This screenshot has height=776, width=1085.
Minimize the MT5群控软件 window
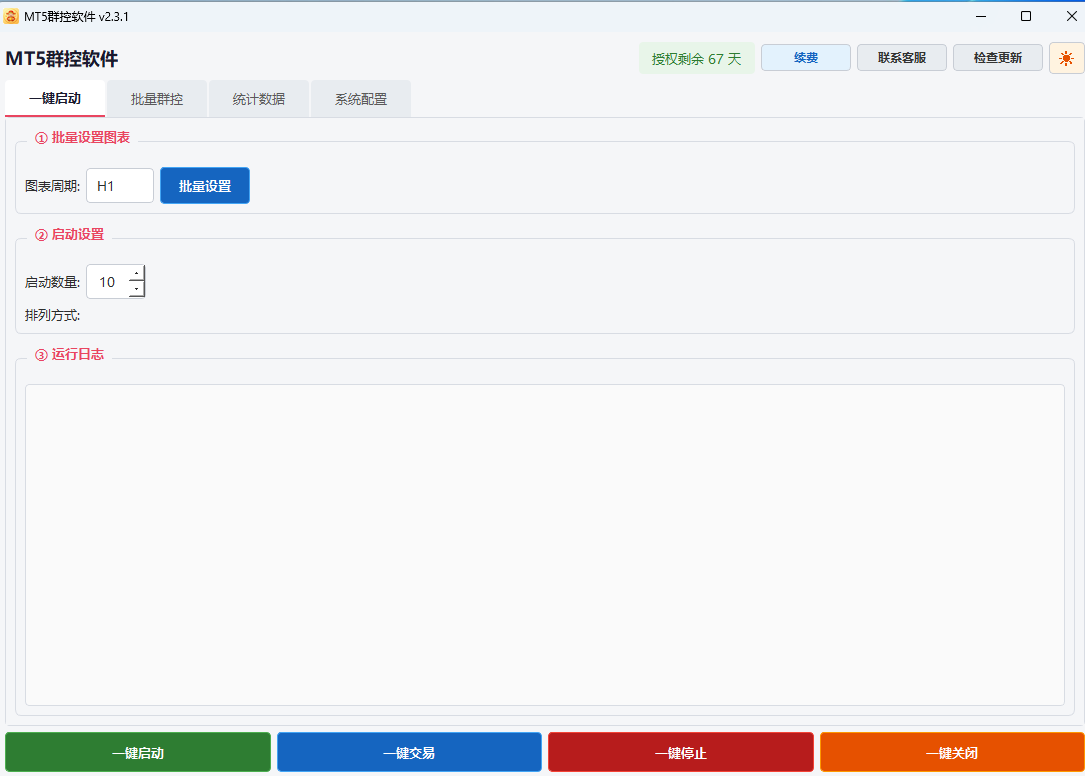coord(981,16)
